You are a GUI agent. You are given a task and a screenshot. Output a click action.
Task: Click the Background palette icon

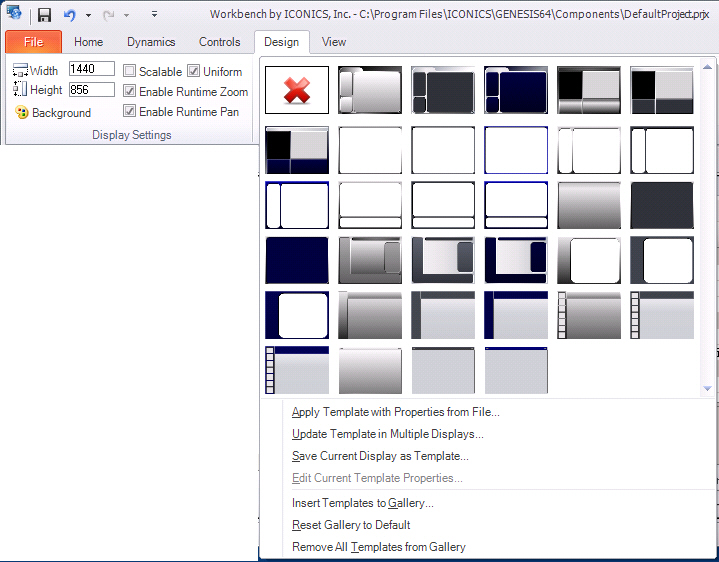(22, 113)
